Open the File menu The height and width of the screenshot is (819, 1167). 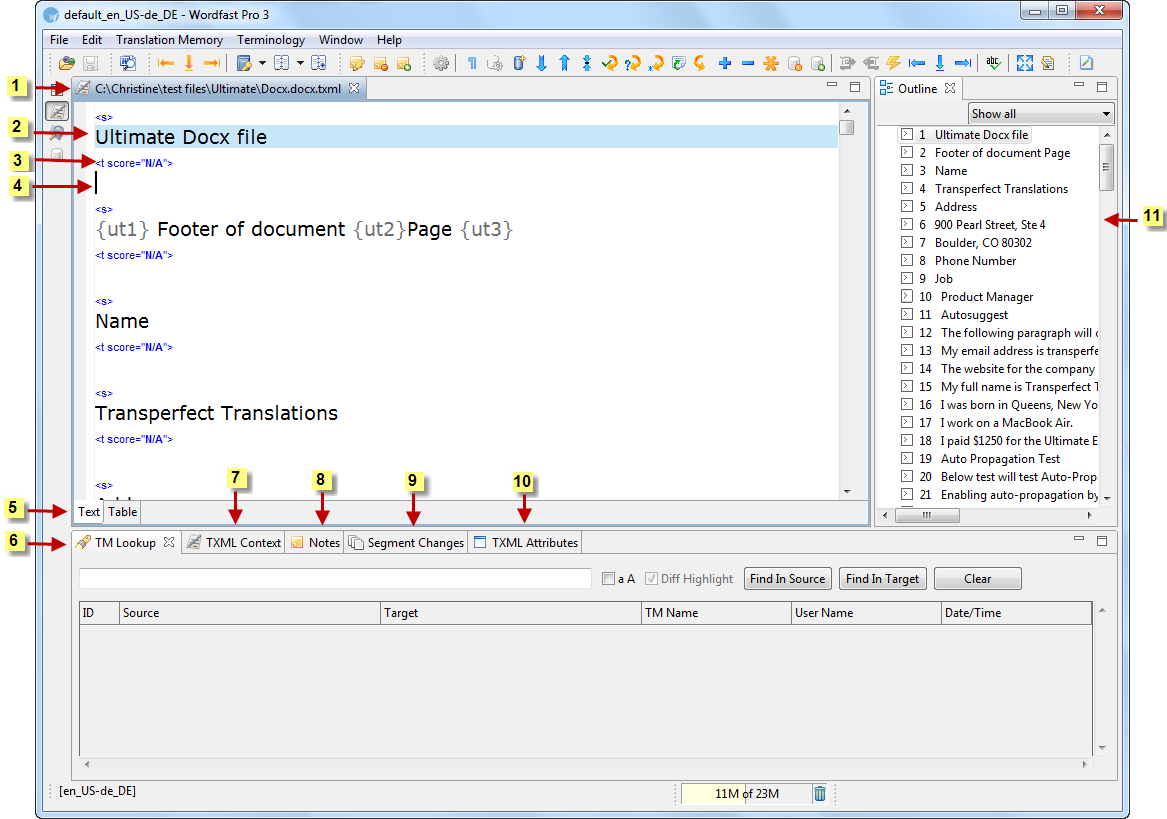pos(59,39)
